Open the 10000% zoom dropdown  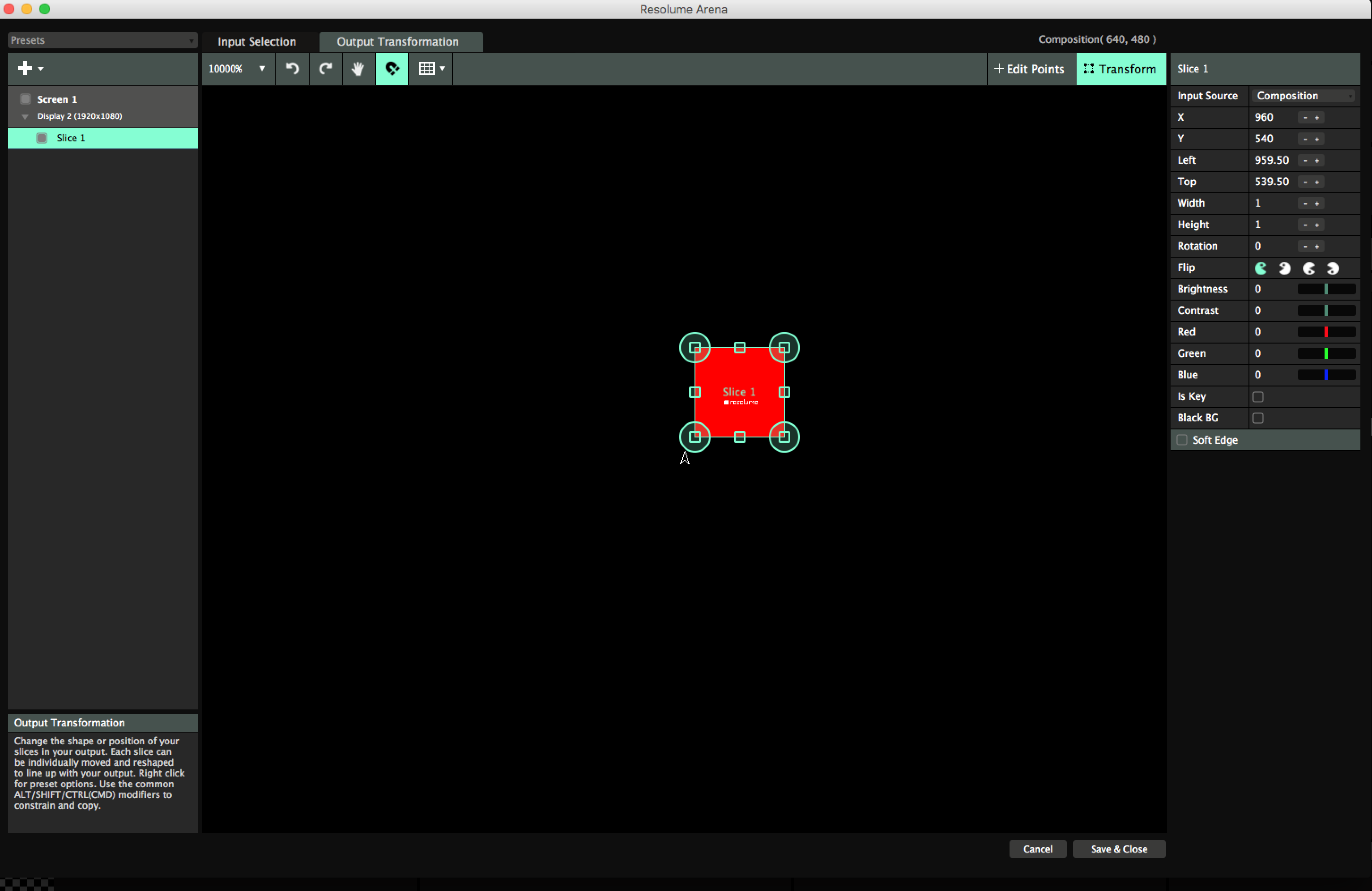[x=237, y=68]
